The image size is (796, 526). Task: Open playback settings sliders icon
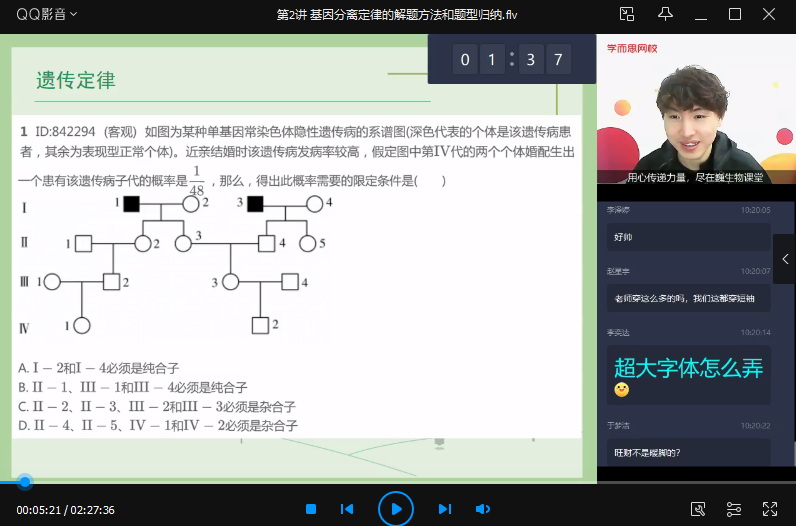pyautogui.click(x=734, y=509)
